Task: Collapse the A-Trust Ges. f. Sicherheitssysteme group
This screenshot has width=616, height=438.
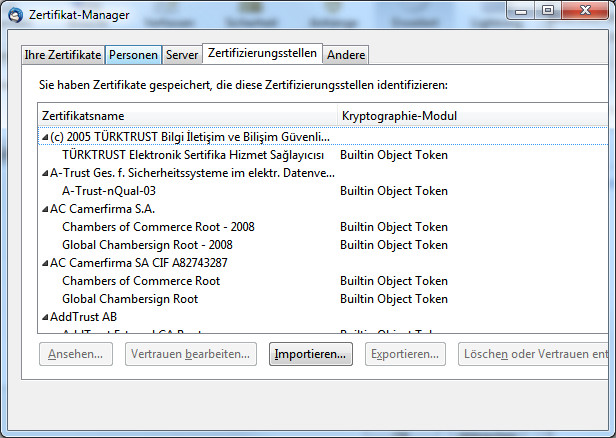Action: click(45, 173)
